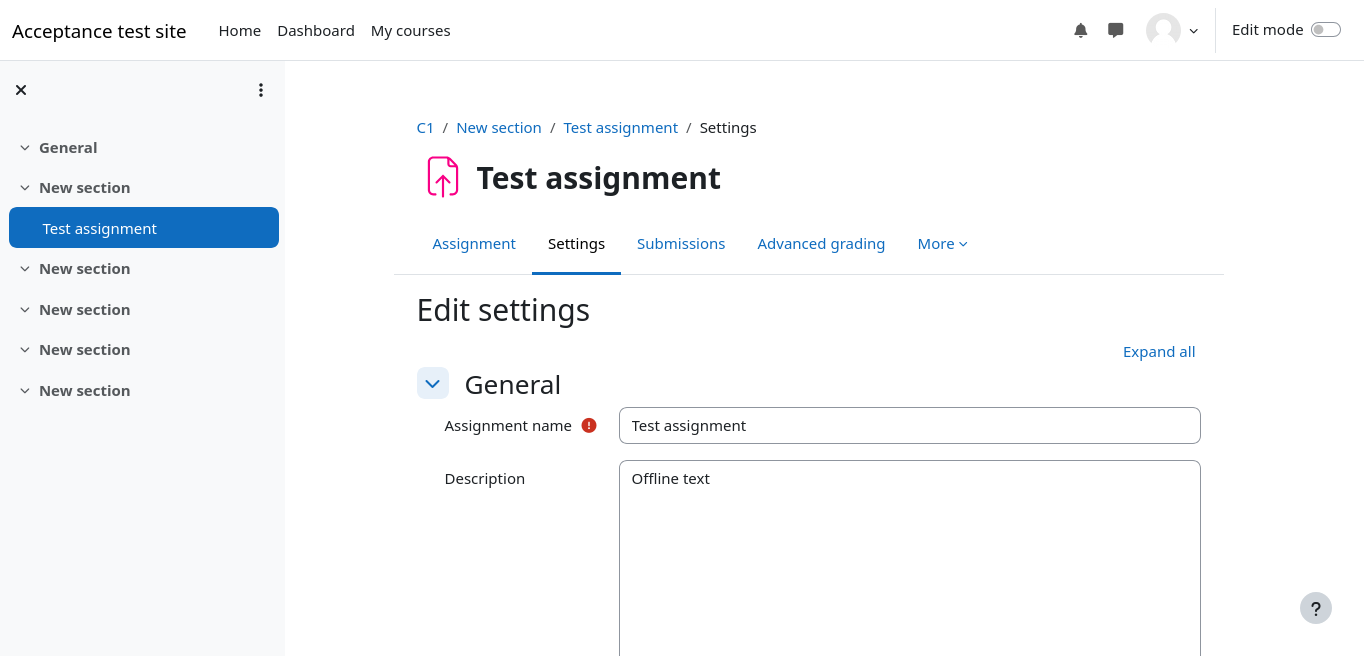Screen dimensions: 1364x656
Task: Collapse the General settings section chevron
Action: 433,384
